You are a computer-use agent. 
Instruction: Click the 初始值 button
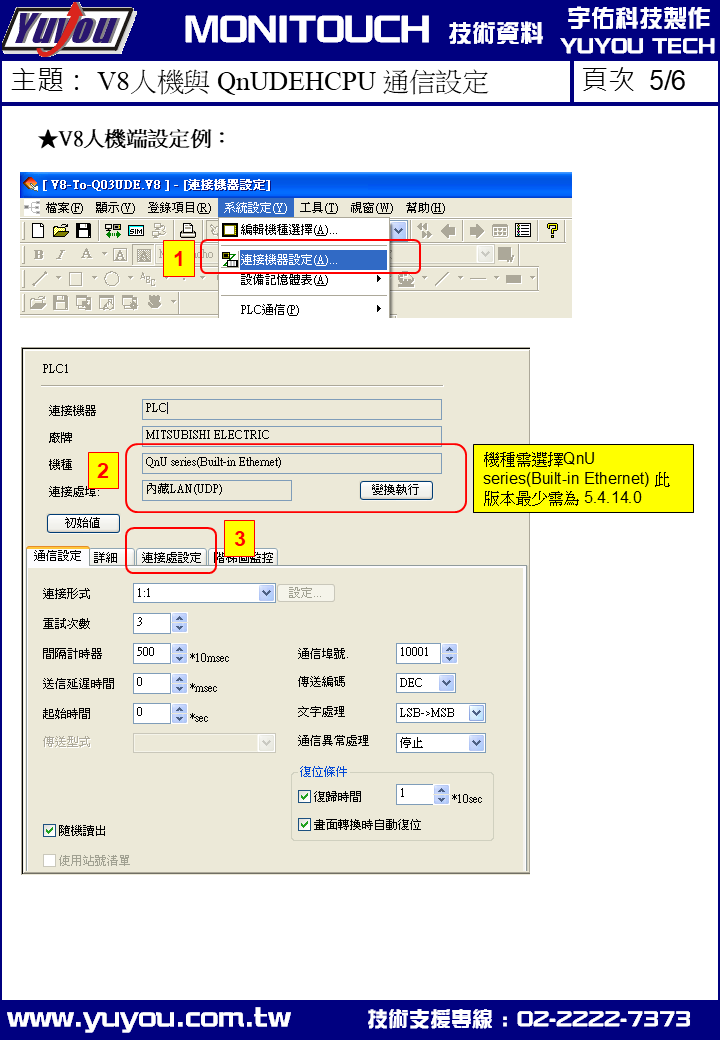point(83,523)
